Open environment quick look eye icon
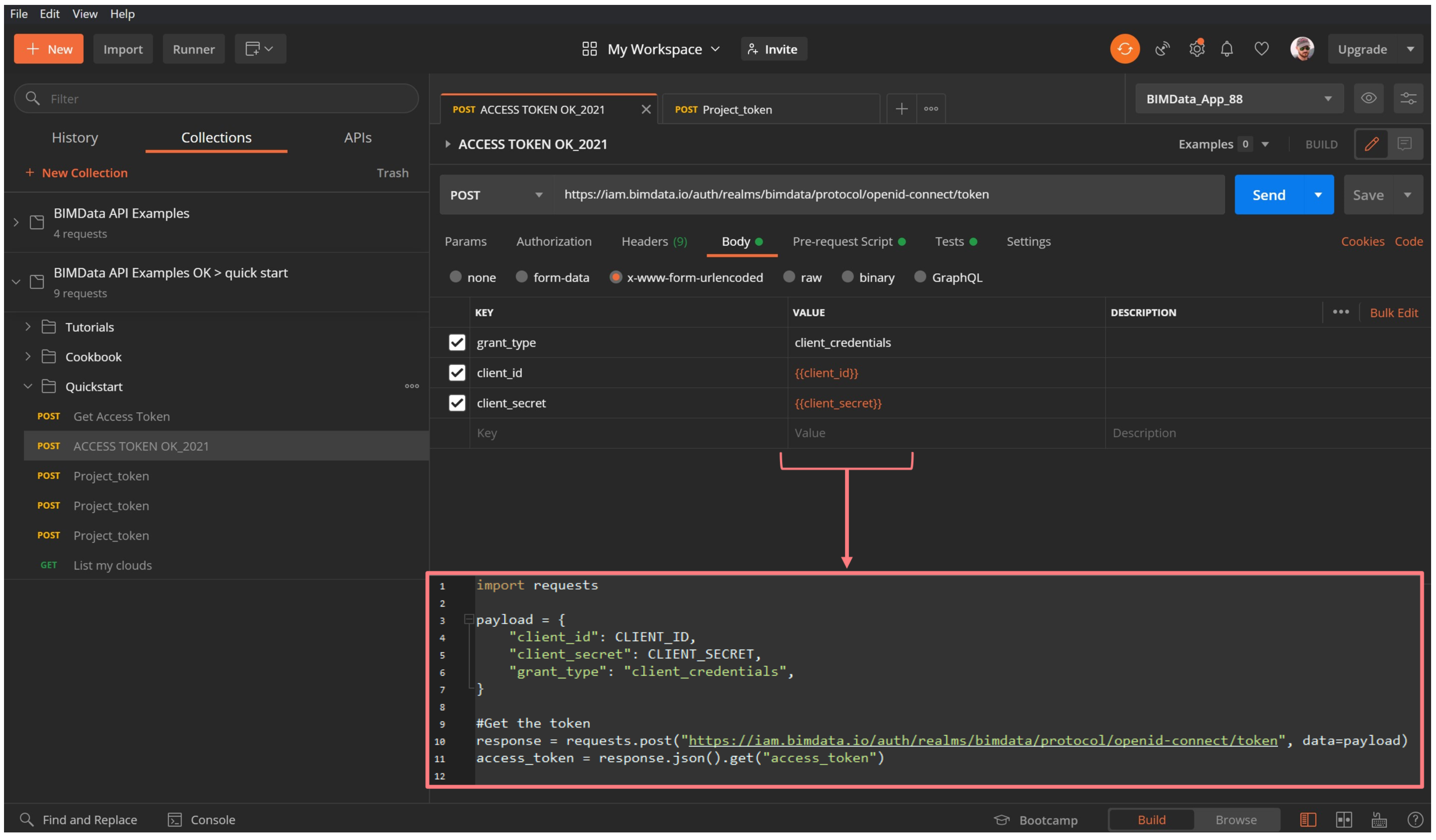The height and width of the screenshot is (840, 1436). [x=1368, y=98]
